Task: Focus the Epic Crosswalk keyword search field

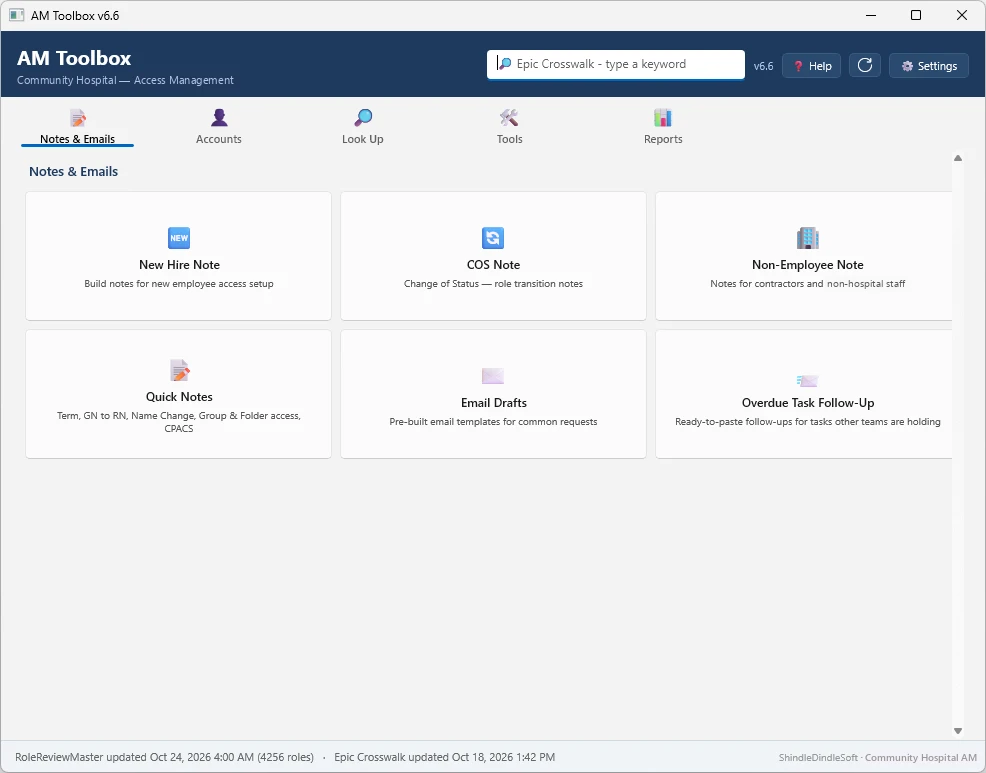Action: pyautogui.click(x=616, y=64)
